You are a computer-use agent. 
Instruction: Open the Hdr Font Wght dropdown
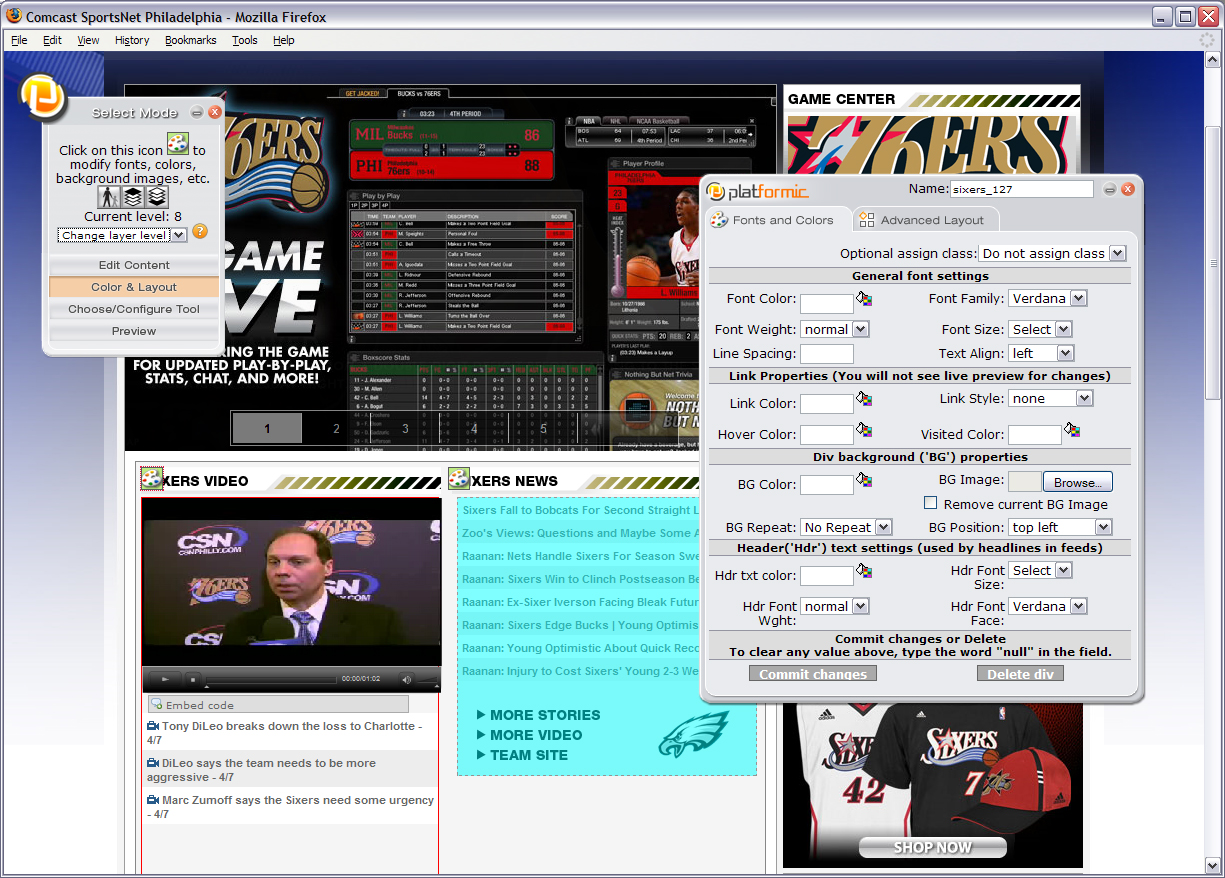point(834,606)
